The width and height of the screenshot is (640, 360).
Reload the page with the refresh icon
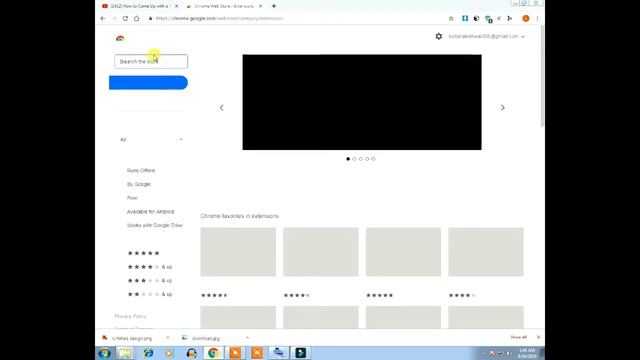[x=125, y=18]
